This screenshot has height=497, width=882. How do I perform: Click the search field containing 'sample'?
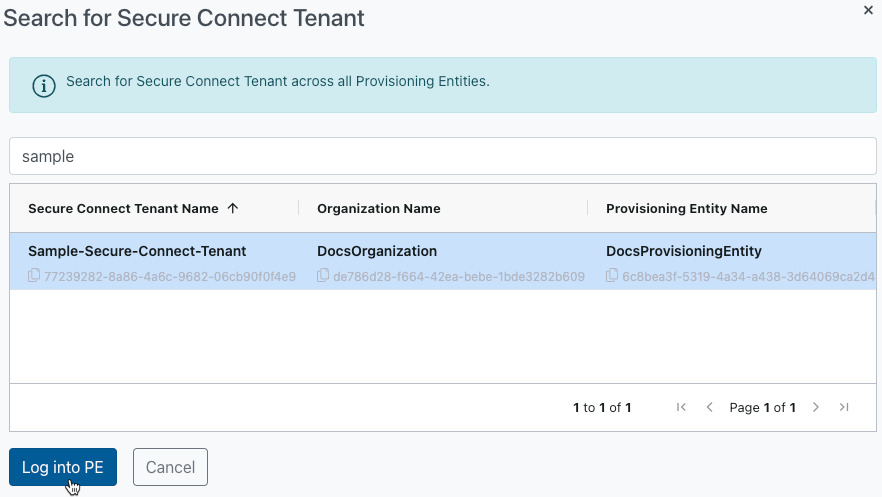[443, 156]
